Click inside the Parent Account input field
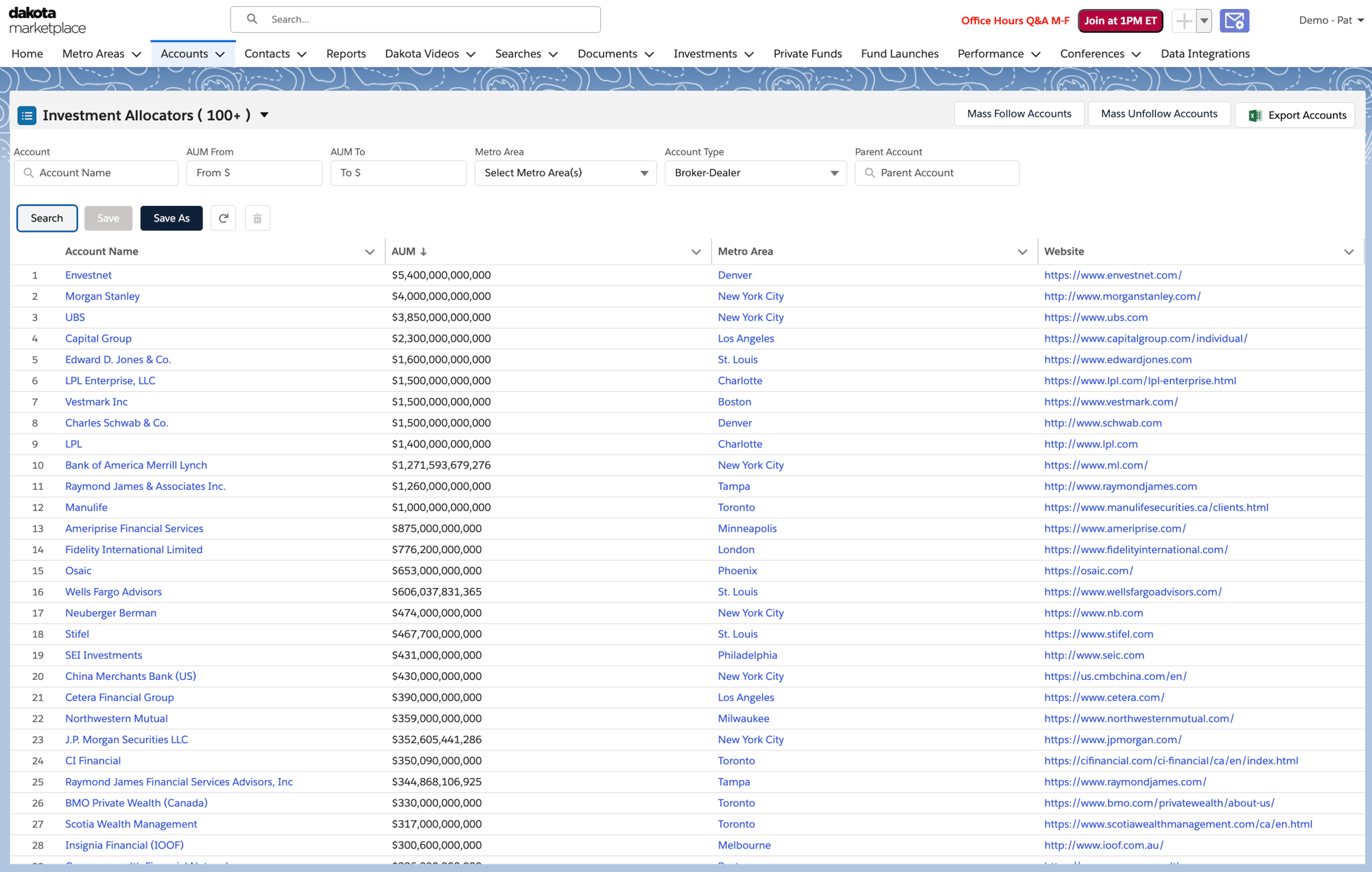 (x=947, y=173)
